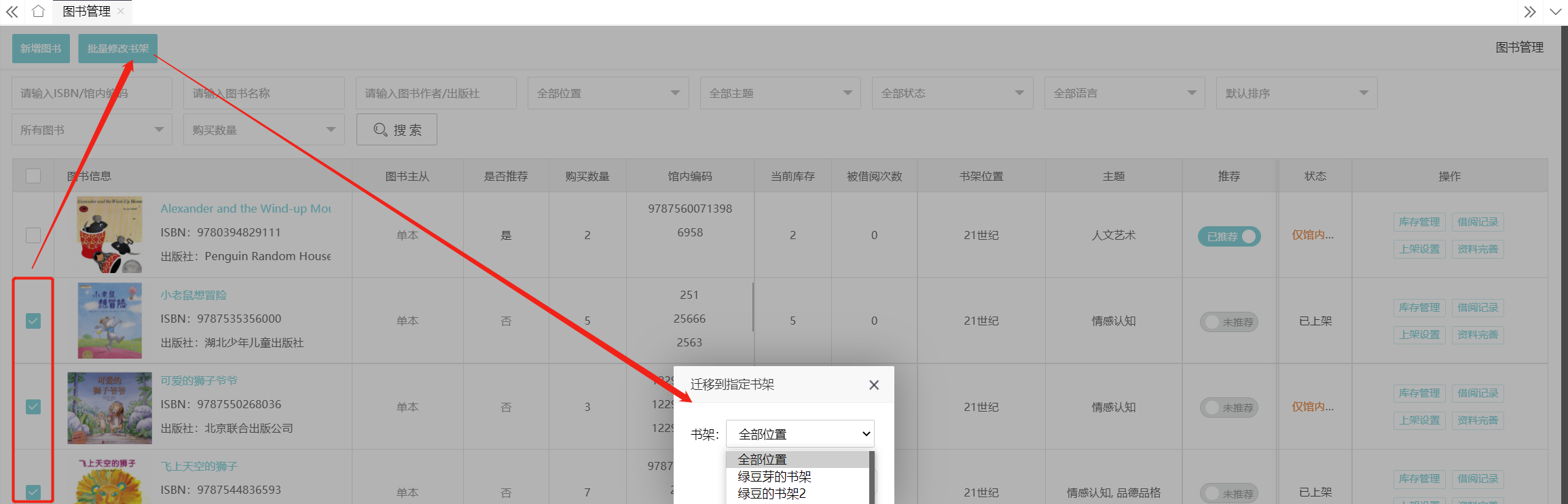The height and width of the screenshot is (504, 1568).
Task: Click 上架设置 for Alexander book row
Action: [x=1419, y=249]
